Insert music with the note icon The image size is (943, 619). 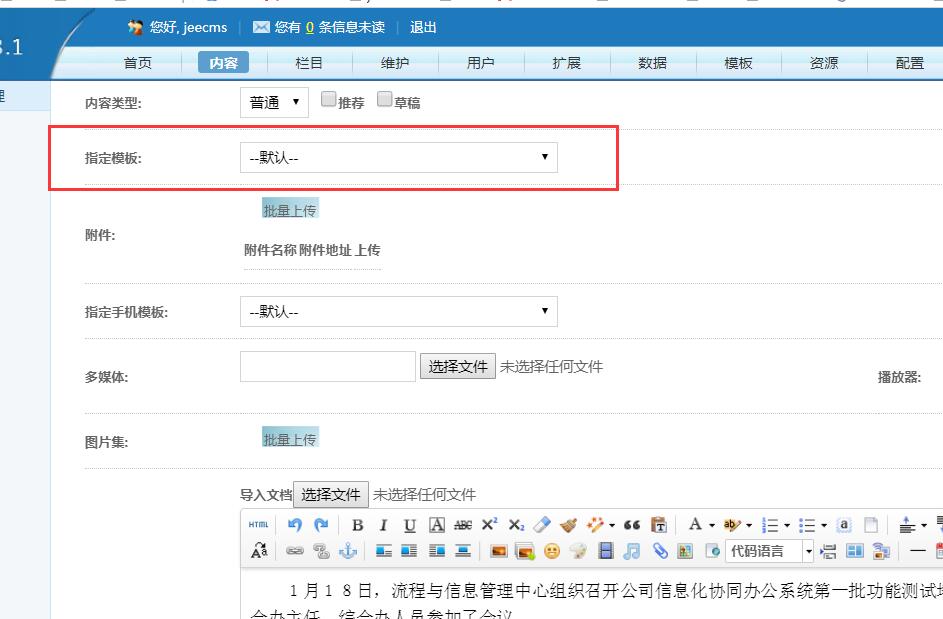pyautogui.click(x=631, y=551)
